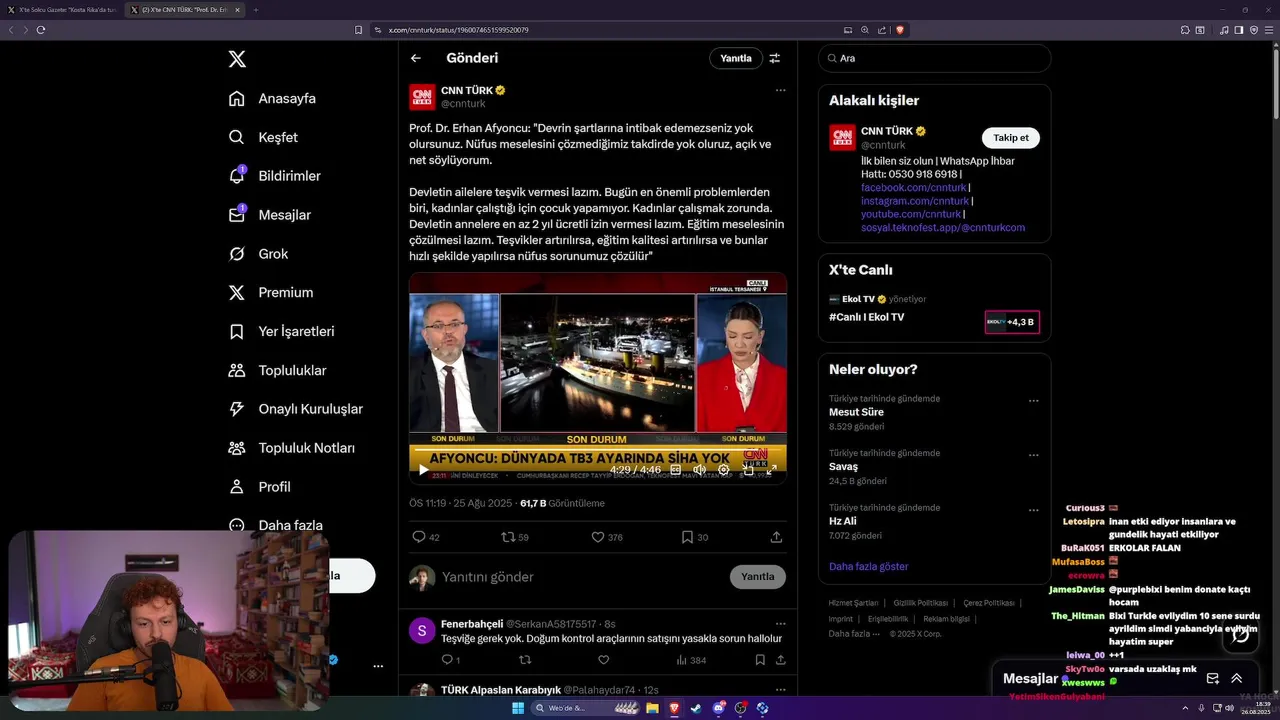
Task: Open video settings gear
Action: click(x=724, y=469)
